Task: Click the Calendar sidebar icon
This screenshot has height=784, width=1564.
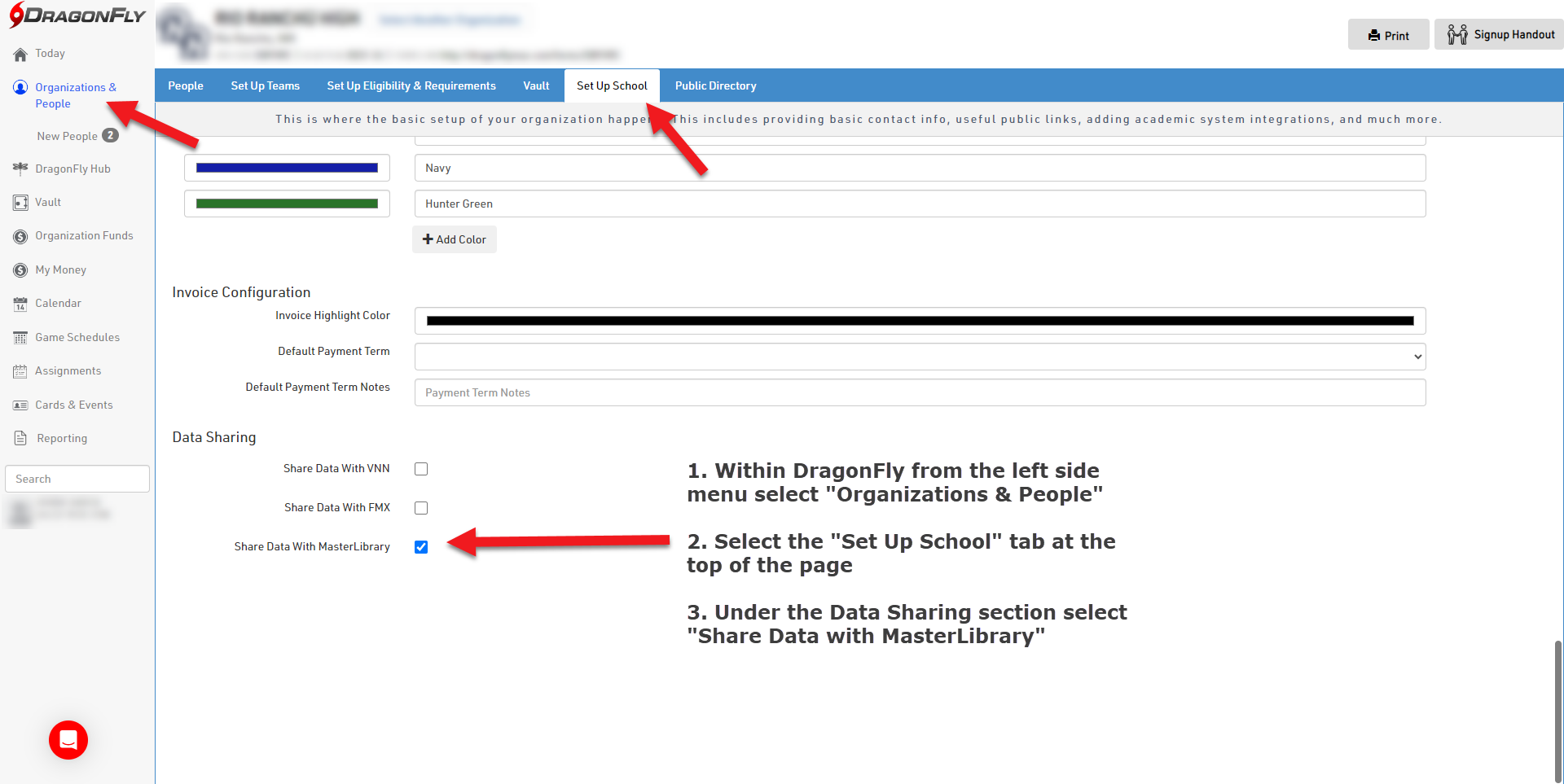Action: point(20,304)
